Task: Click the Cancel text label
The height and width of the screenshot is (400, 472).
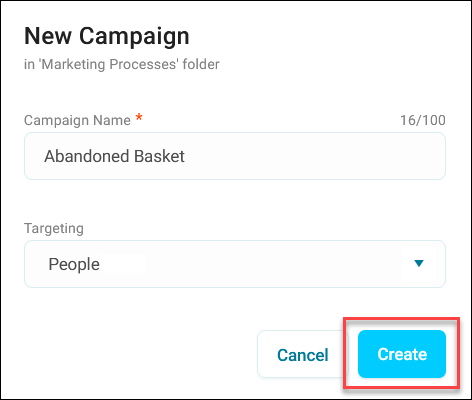Action: 303,355
